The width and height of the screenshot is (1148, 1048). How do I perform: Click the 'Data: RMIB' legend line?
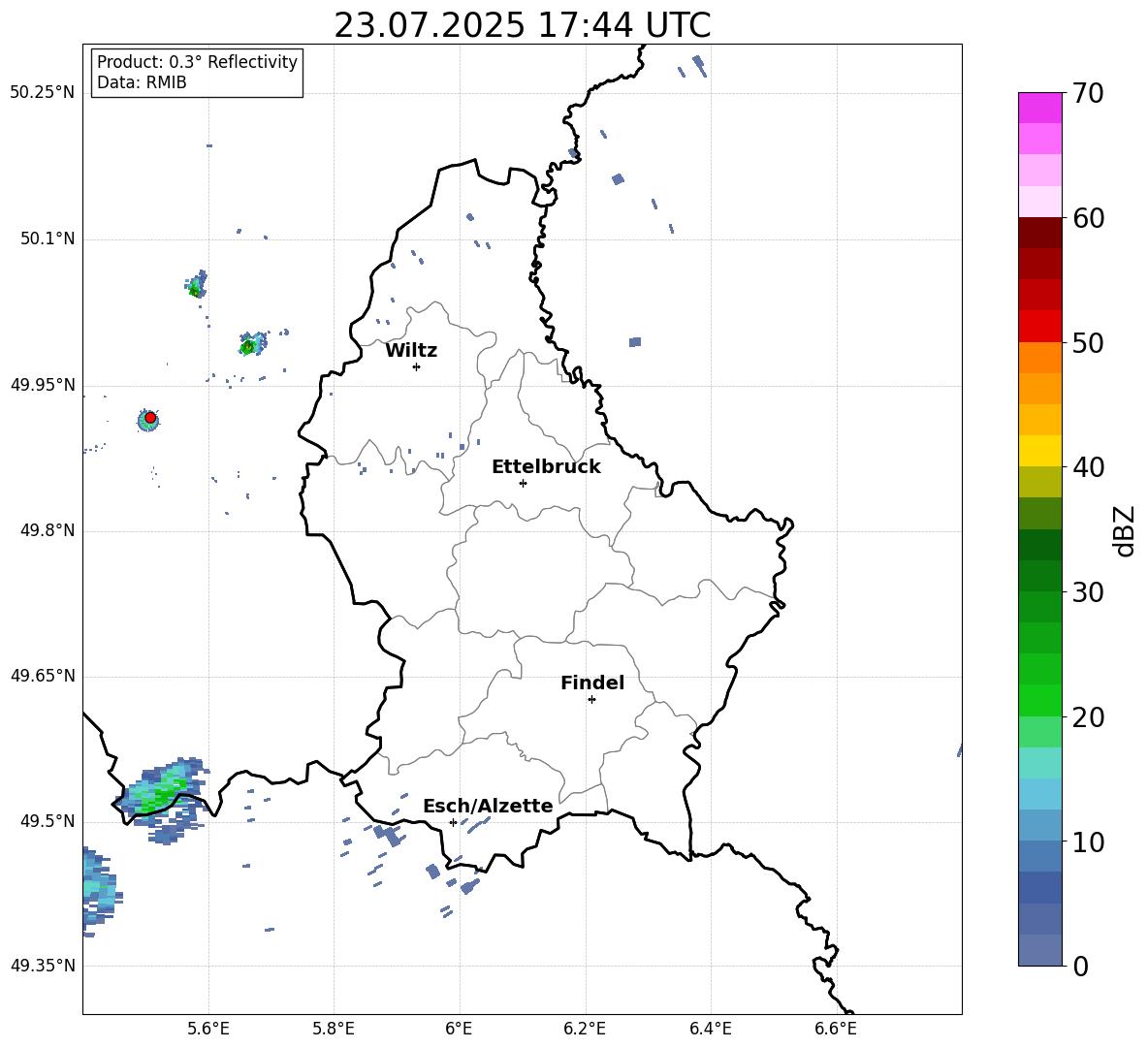click(142, 82)
